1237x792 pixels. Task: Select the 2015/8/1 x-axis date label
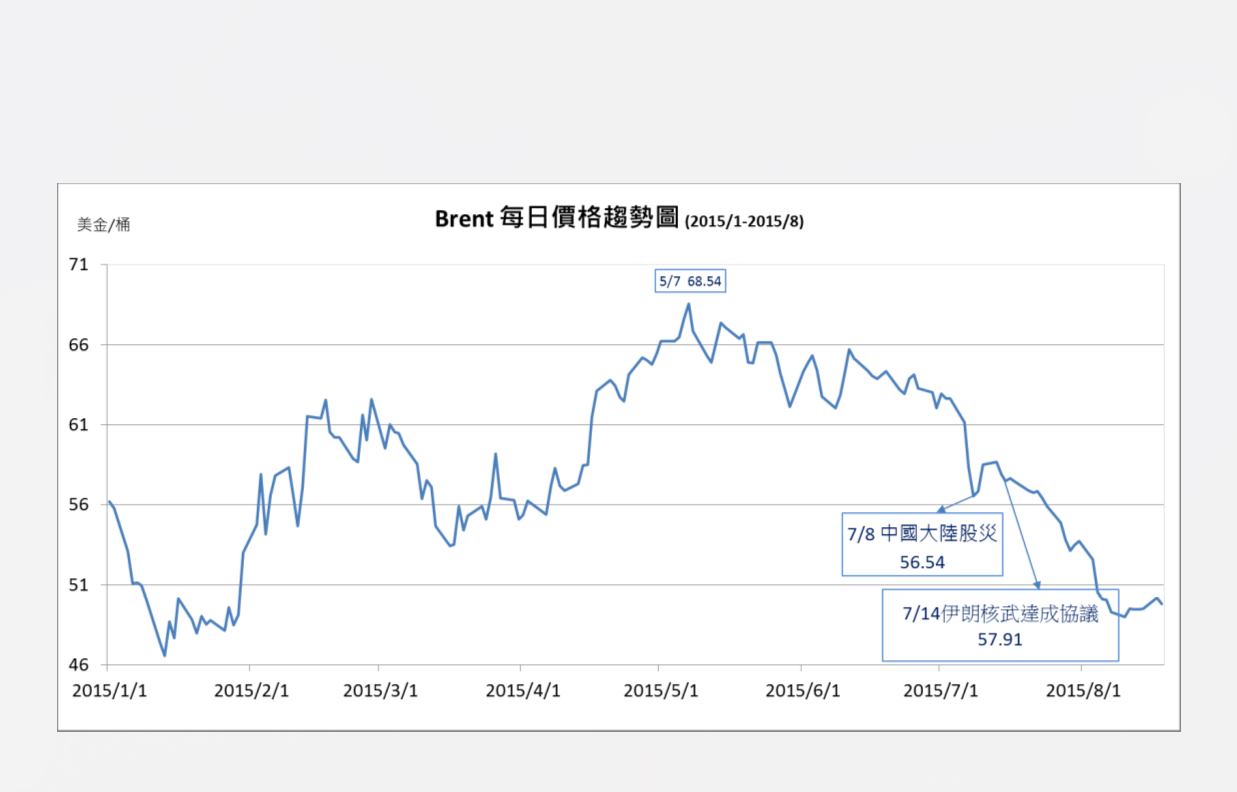click(x=1083, y=691)
